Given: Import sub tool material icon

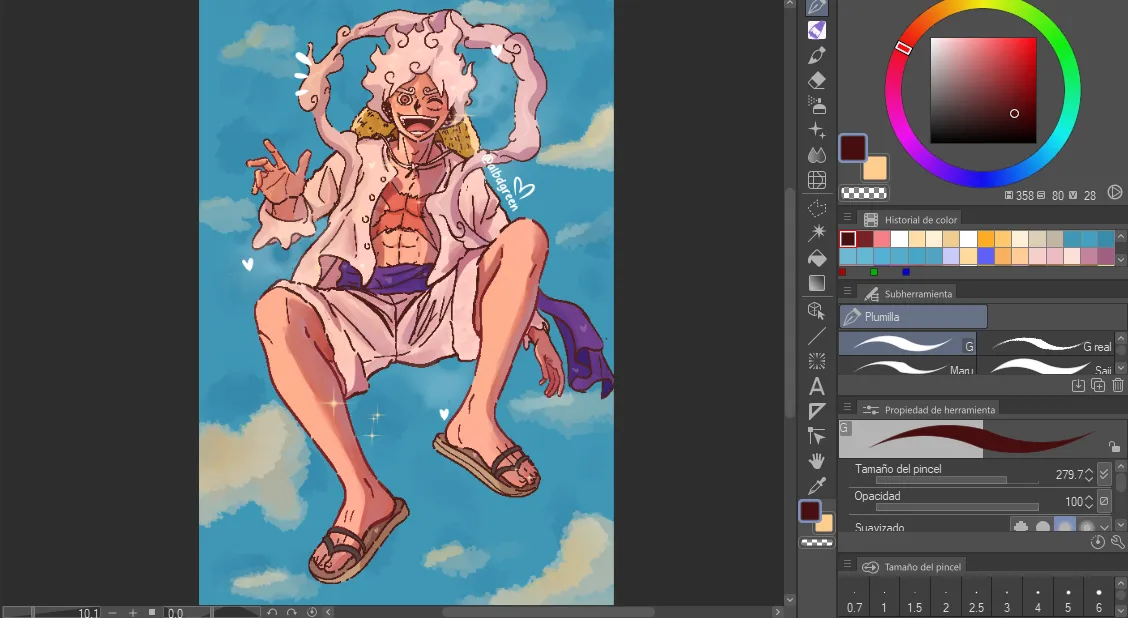Looking at the screenshot, I should 1078,386.
